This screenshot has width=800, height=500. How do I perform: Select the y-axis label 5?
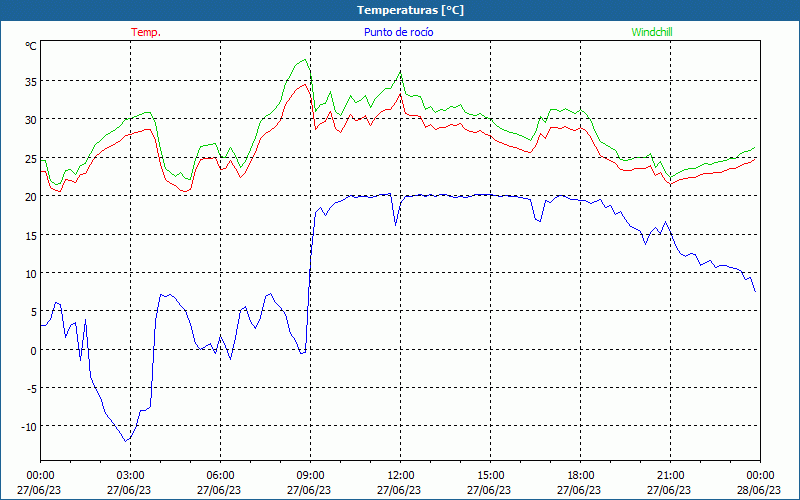[x=34, y=312]
